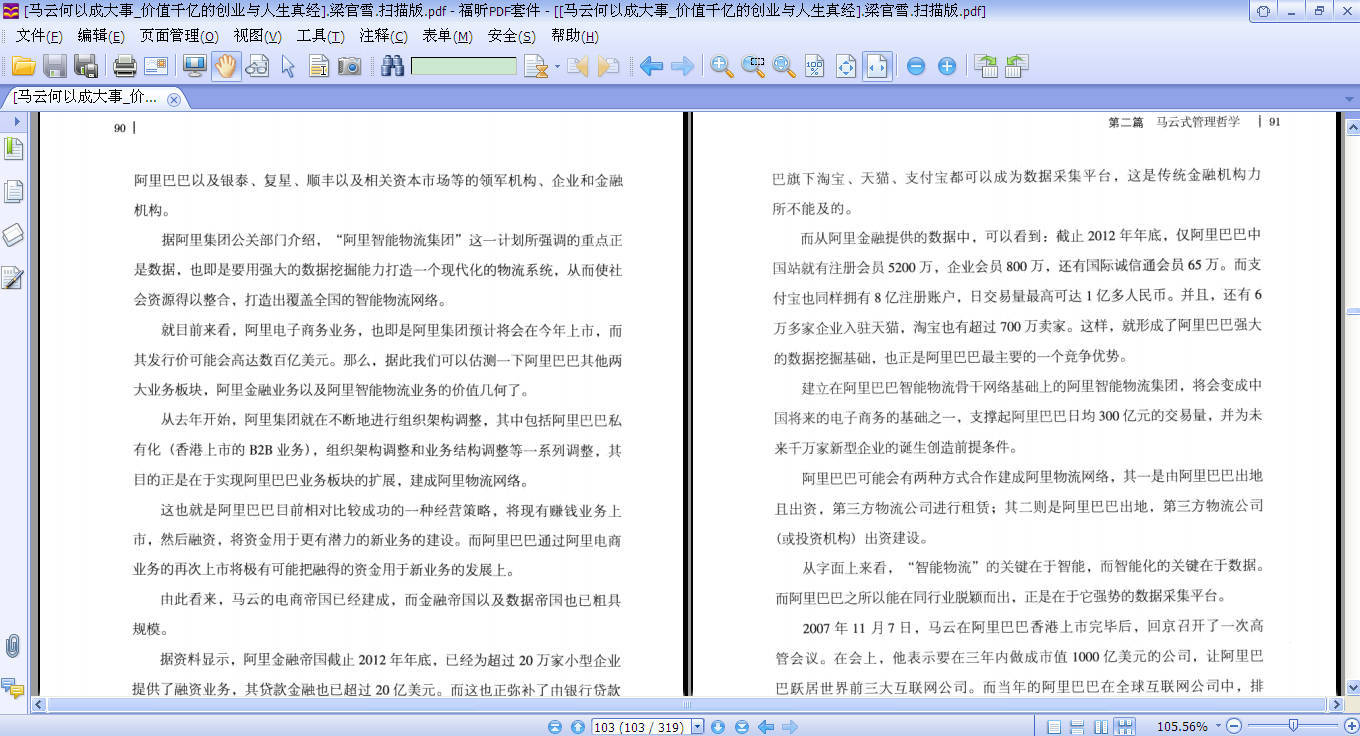
Task: Open the page number dropdown arrow
Action: point(698,727)
